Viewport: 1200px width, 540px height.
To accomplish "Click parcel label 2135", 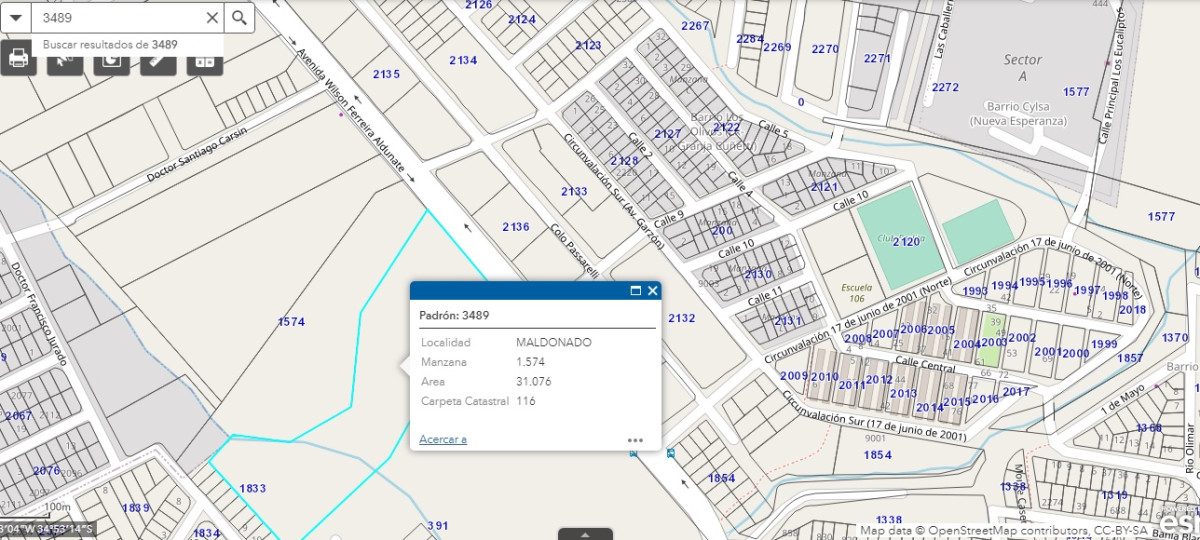I will pyautogui.click(x=386, y=74).
